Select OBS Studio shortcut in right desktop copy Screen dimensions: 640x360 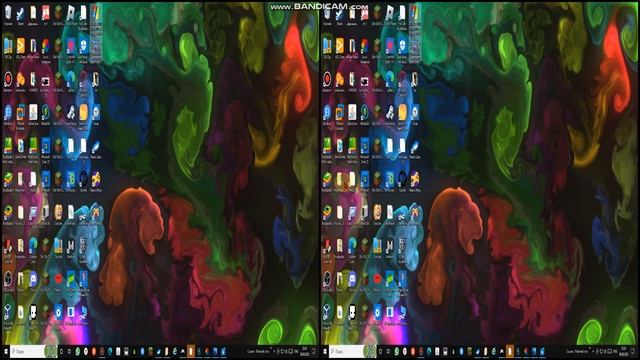point(327,279)
